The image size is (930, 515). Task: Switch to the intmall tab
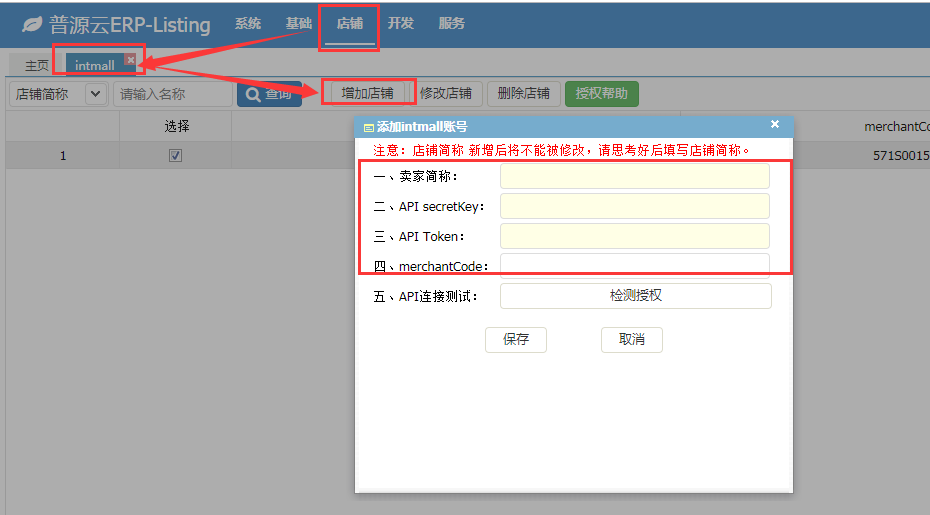click(95, 65)
